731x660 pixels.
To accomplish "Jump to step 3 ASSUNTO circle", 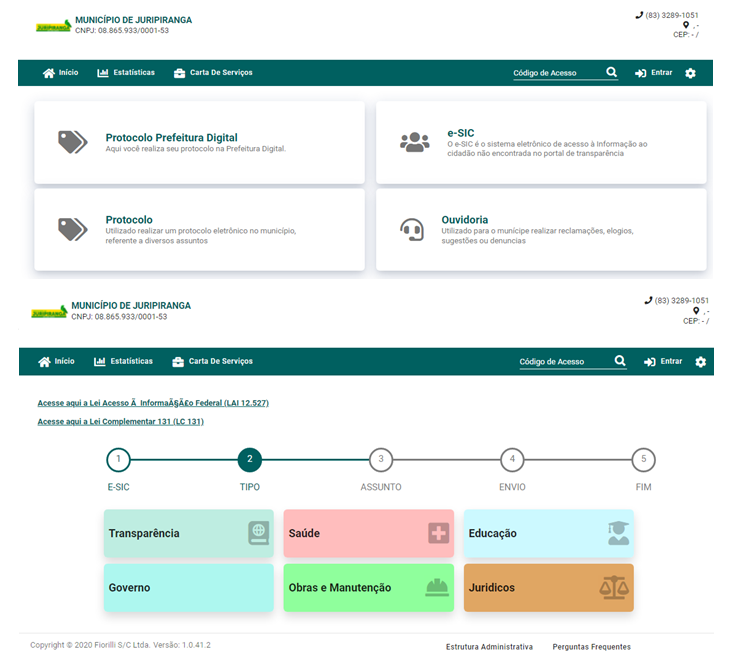I will tap(380, 460).
